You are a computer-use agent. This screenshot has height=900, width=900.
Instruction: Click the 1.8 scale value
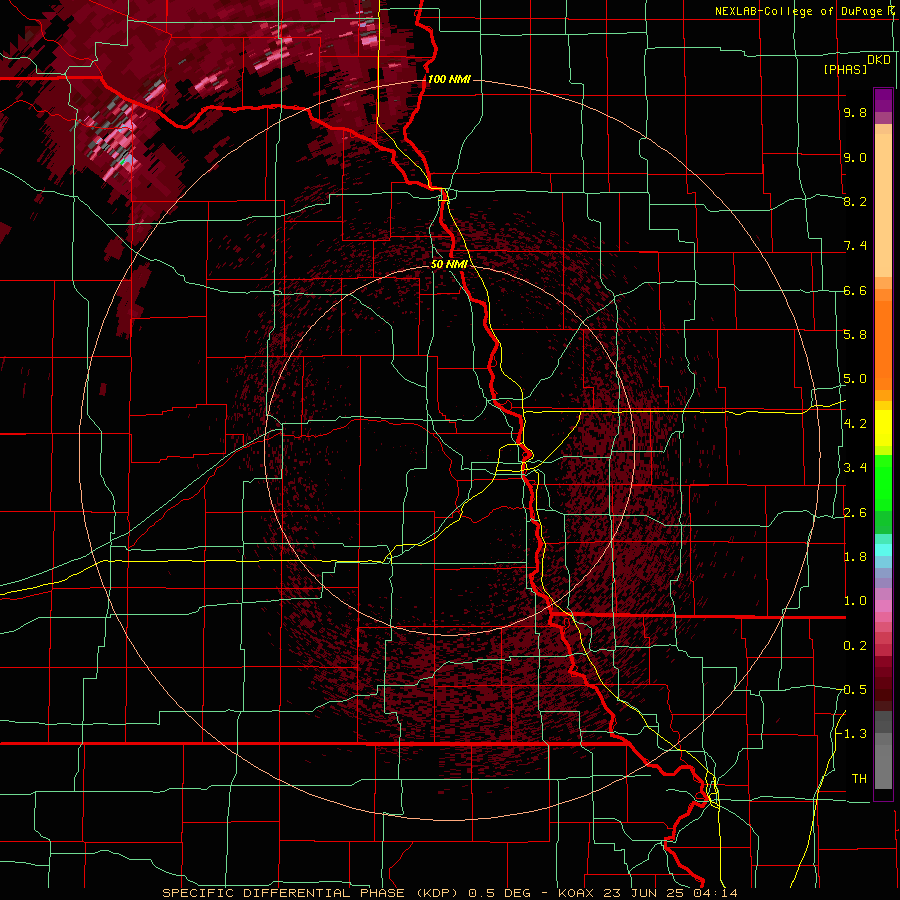click(855, 557)
